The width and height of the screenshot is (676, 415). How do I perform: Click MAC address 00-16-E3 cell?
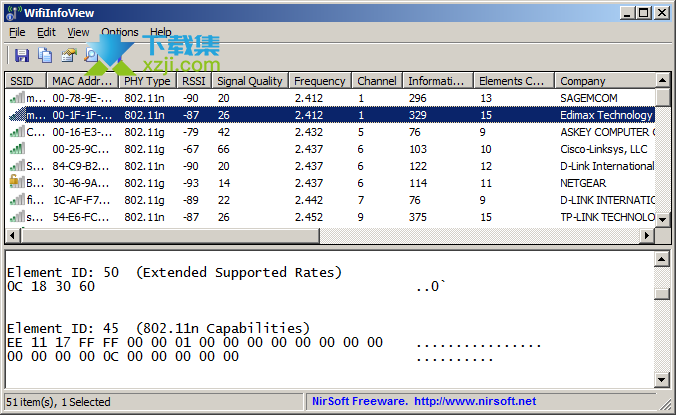coord(81,132)
